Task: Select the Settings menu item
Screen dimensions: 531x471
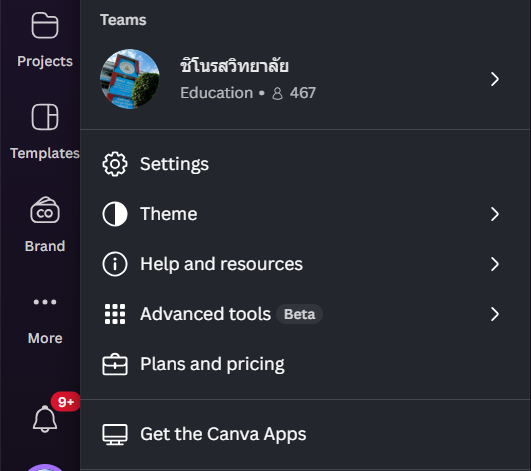Action: pos(305,164)
